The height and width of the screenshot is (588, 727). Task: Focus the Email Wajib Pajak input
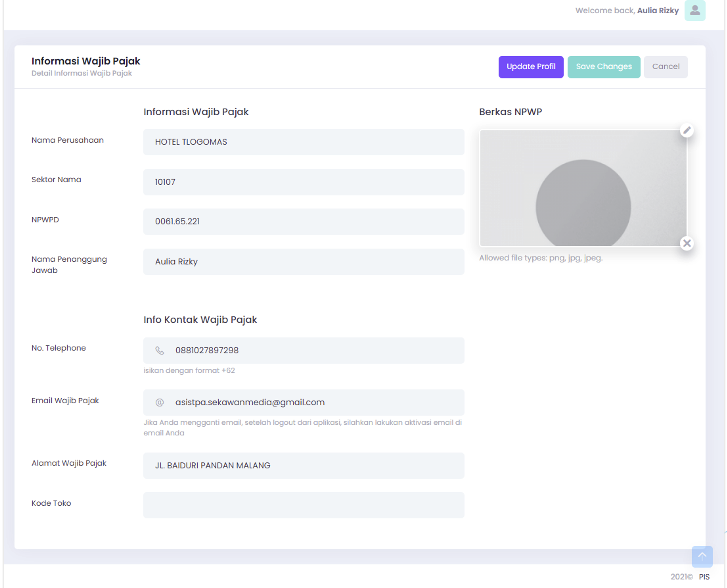315,403
